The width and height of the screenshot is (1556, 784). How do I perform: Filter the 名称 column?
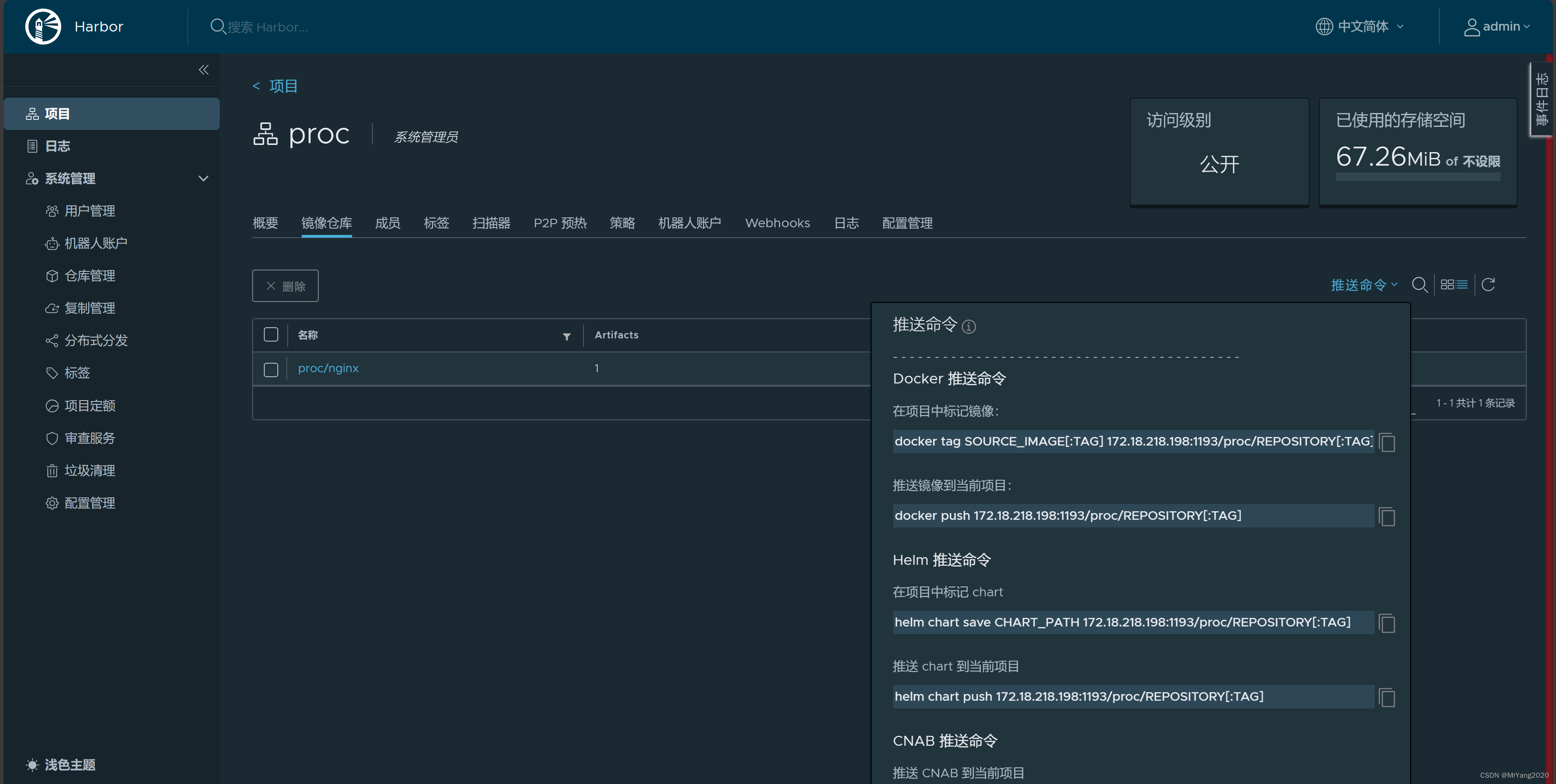566,337
